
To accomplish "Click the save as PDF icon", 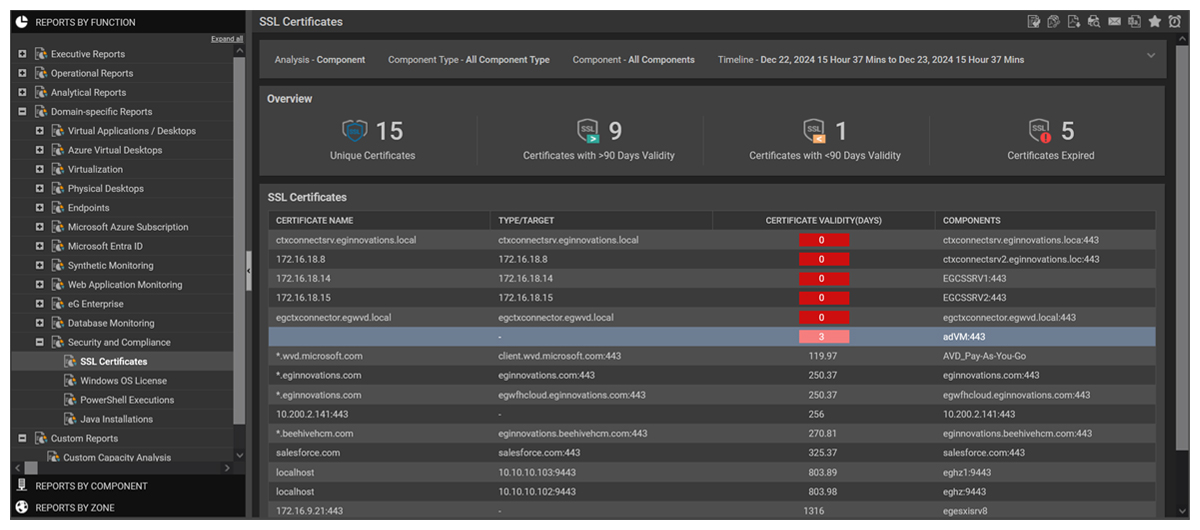I will pyautogui.click(x=1074, y=22).
